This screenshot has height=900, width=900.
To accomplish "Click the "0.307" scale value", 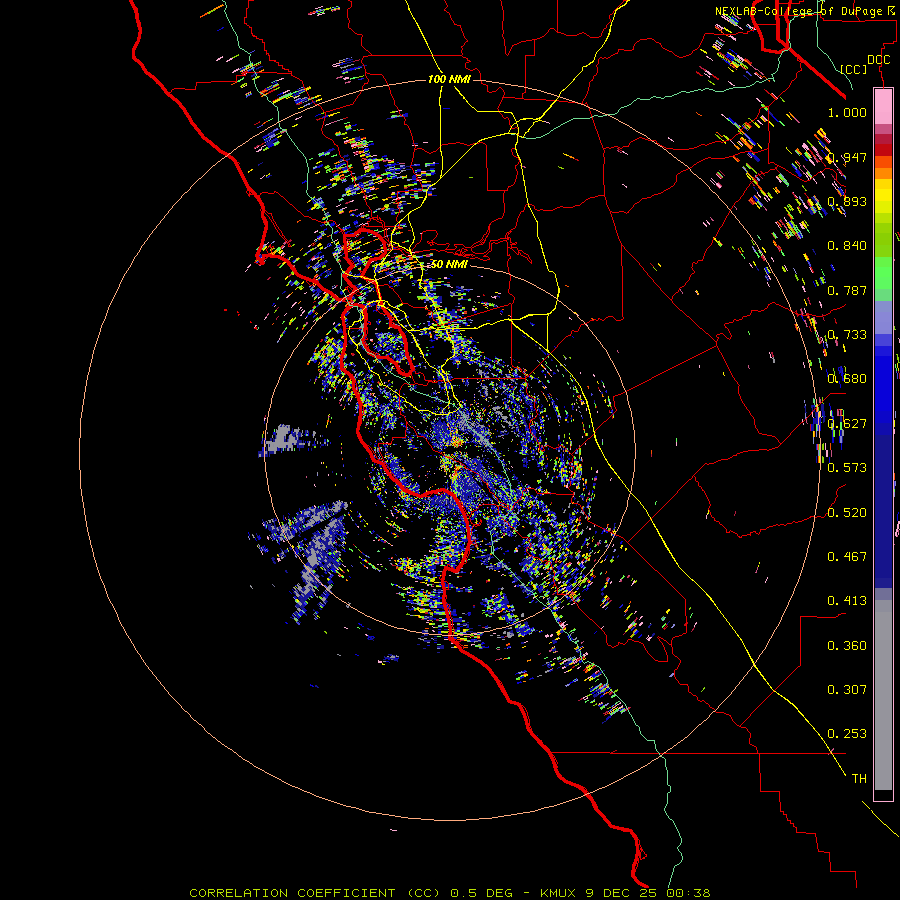I will click(x=847, y=690).
